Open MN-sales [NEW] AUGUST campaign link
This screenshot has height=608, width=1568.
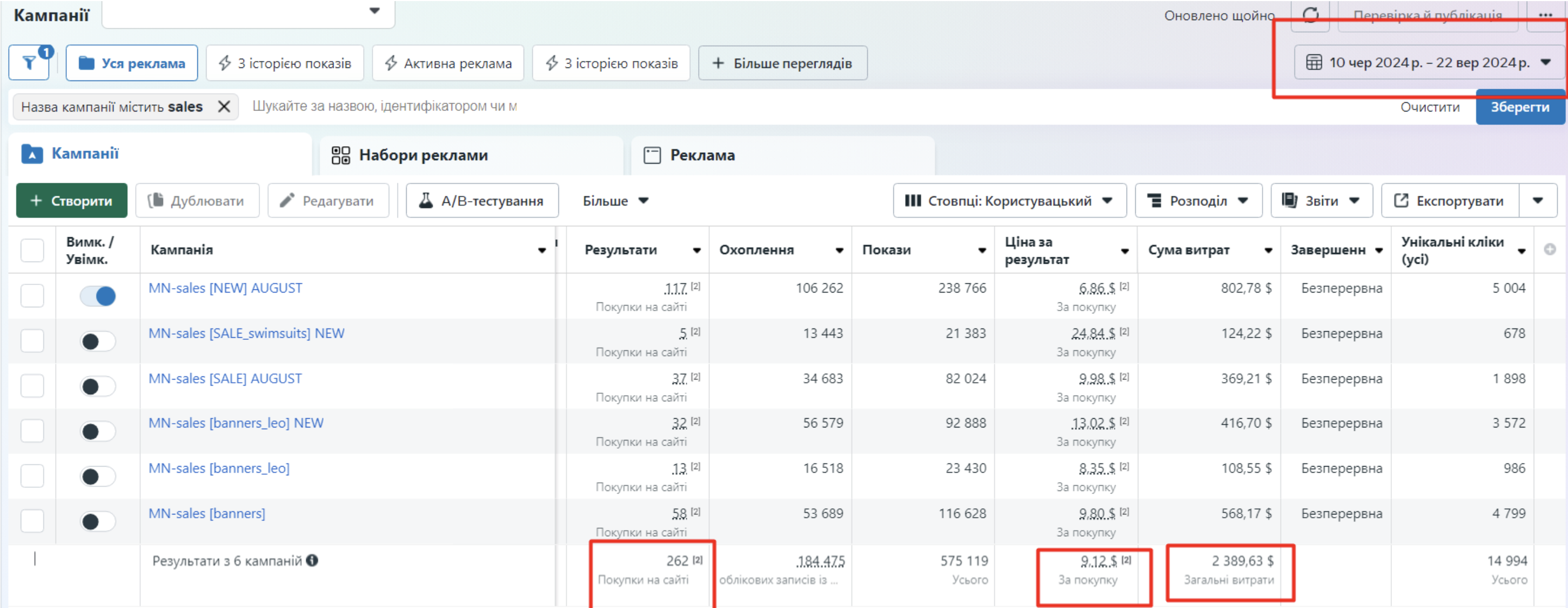coord(225,288)
